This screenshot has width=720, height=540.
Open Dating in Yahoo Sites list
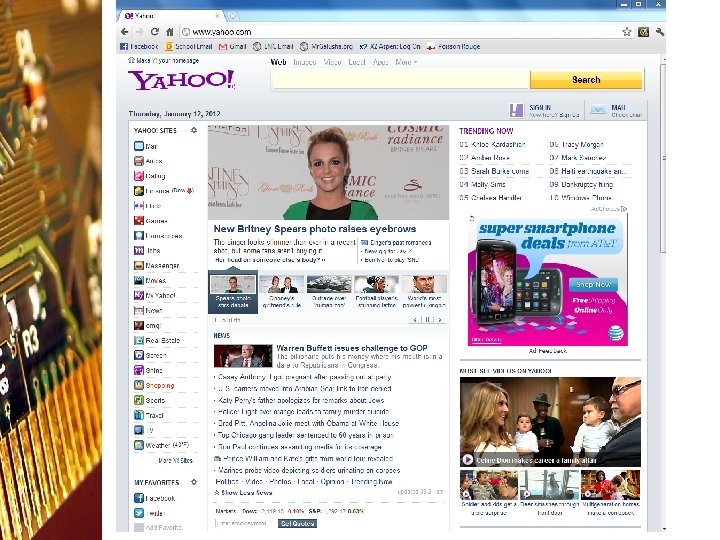tap(150, 176)
